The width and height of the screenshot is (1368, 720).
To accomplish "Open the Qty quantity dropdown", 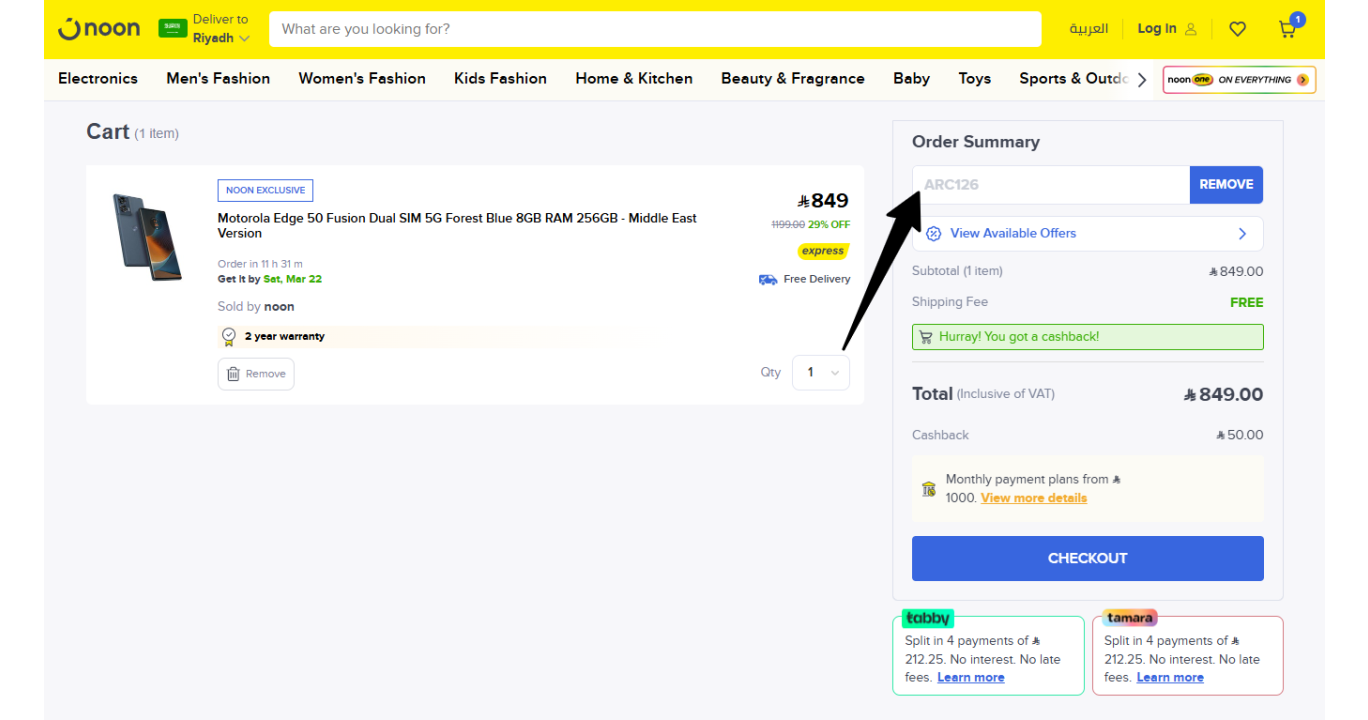I will (821, 372).
